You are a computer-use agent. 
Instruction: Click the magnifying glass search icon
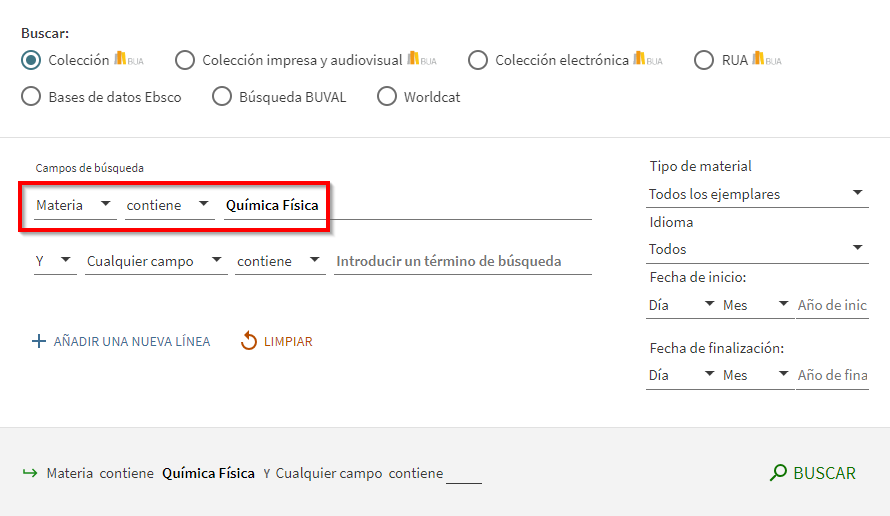(778, 473)
